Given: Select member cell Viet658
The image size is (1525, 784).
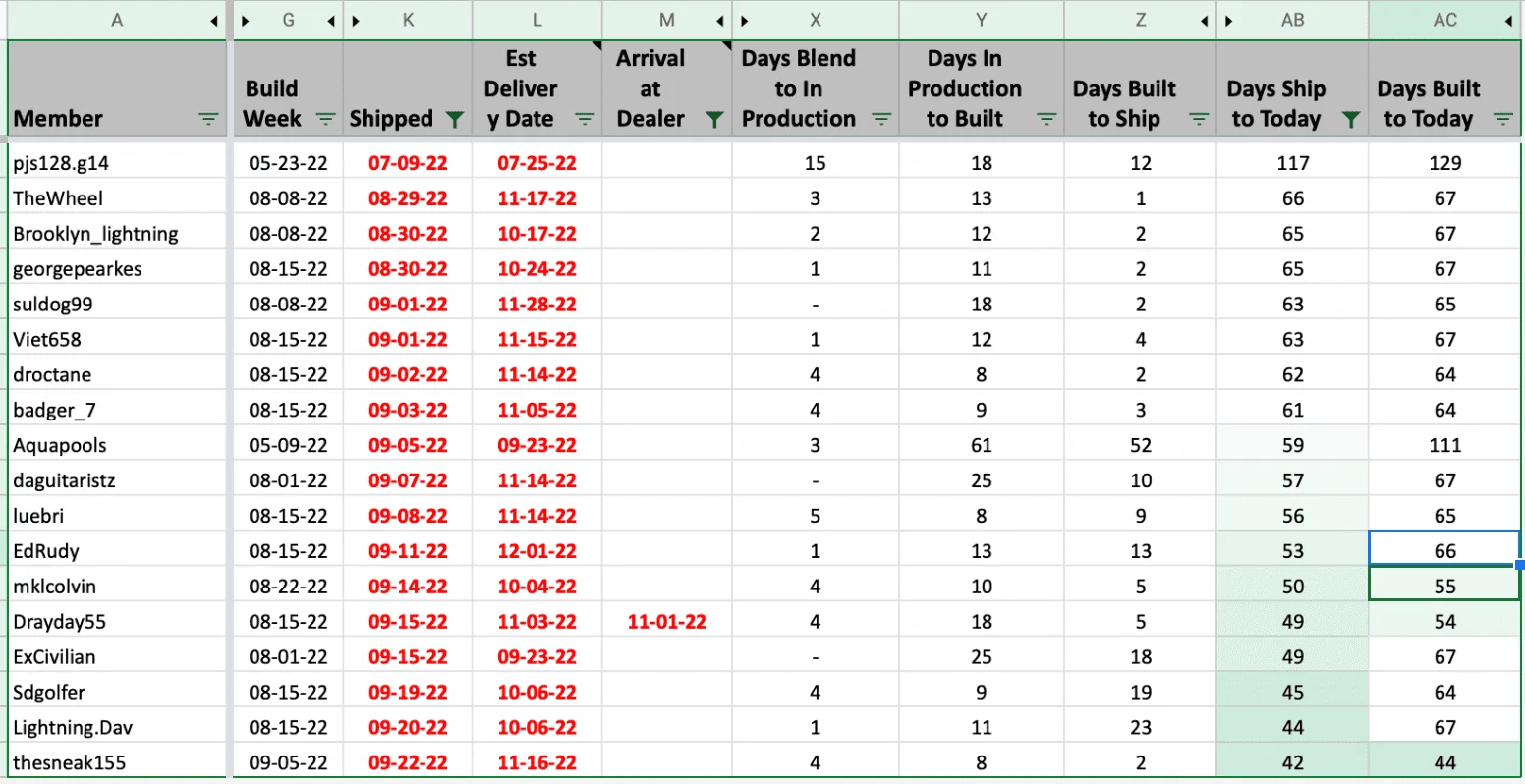Looking at the screenshot, I should click(x=117, y=340).
